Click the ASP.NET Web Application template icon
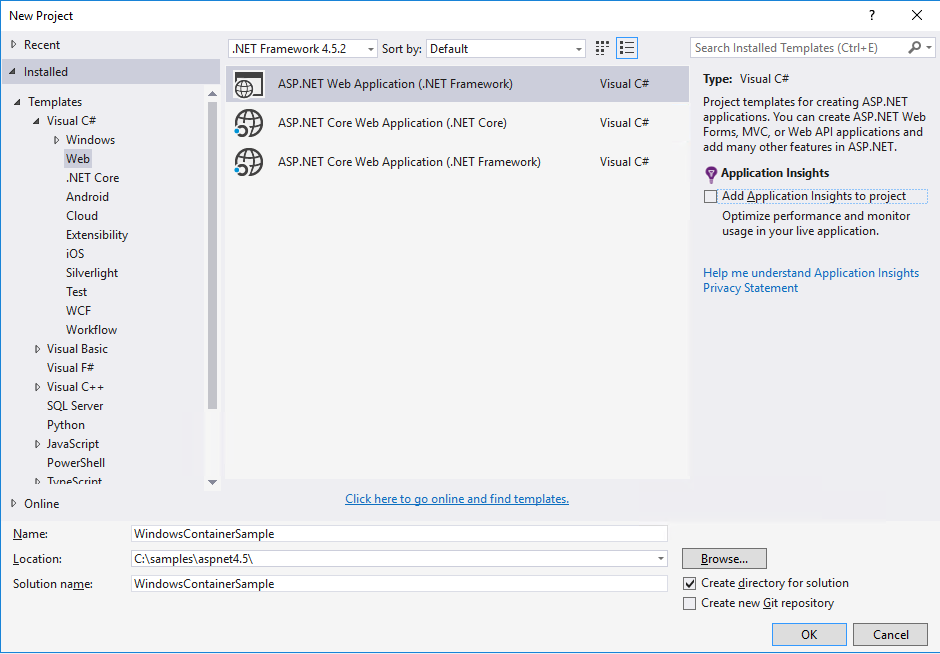This screenshot has width=940, height=654. [249, 84]
